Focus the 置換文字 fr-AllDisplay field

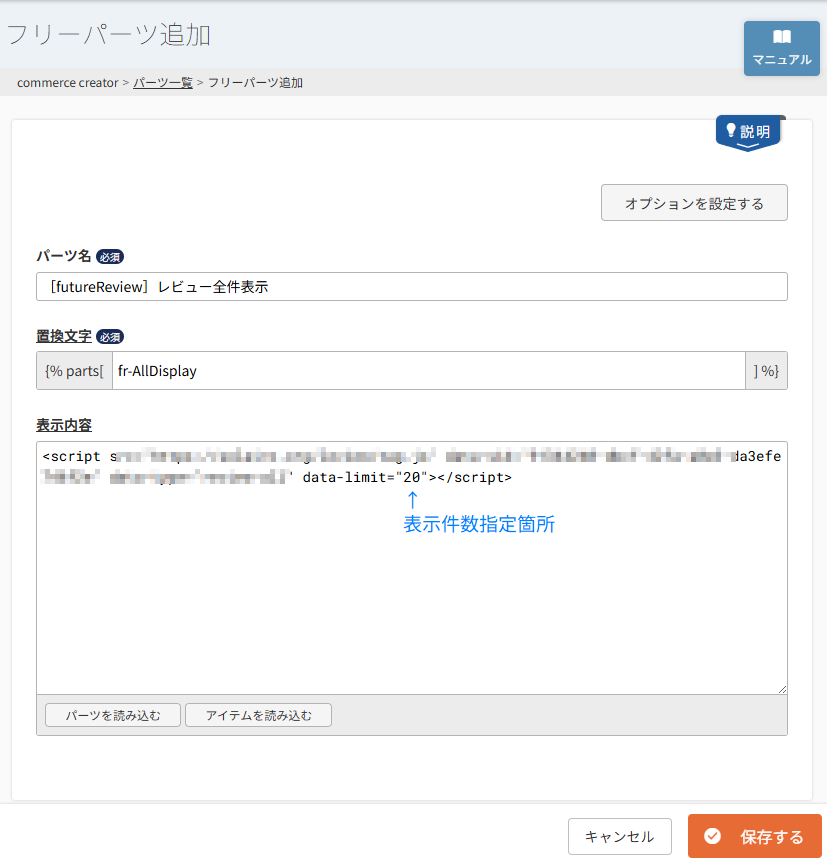429,371
